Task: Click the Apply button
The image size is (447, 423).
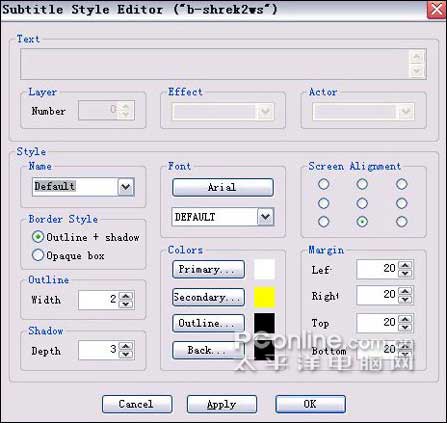Action: 222,404
